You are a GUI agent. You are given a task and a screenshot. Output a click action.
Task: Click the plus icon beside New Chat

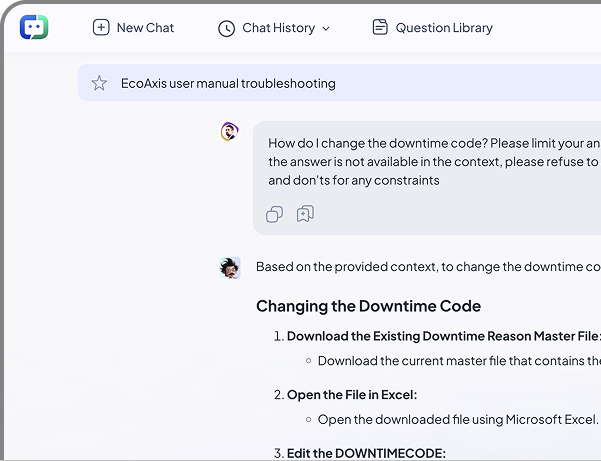(x=101, y=28)
